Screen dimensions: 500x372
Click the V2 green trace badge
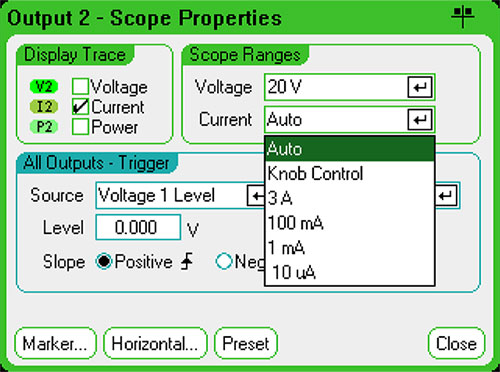pyautogui.click(x=44, y=87)
